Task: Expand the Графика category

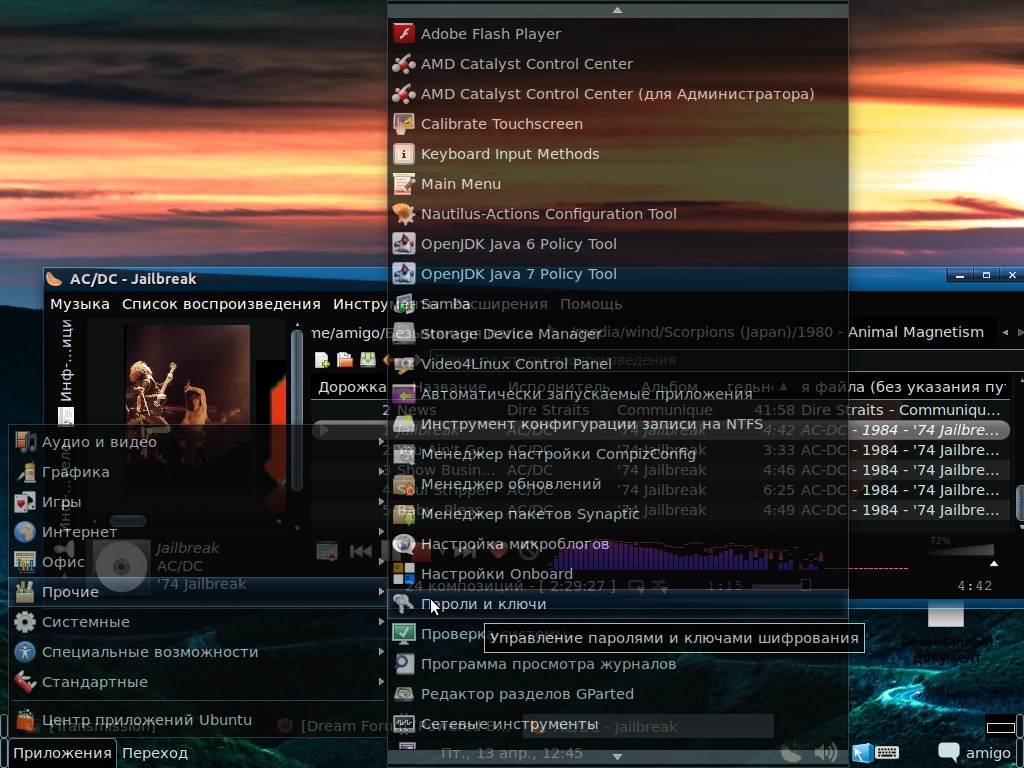Action: (x=198, y=472)
